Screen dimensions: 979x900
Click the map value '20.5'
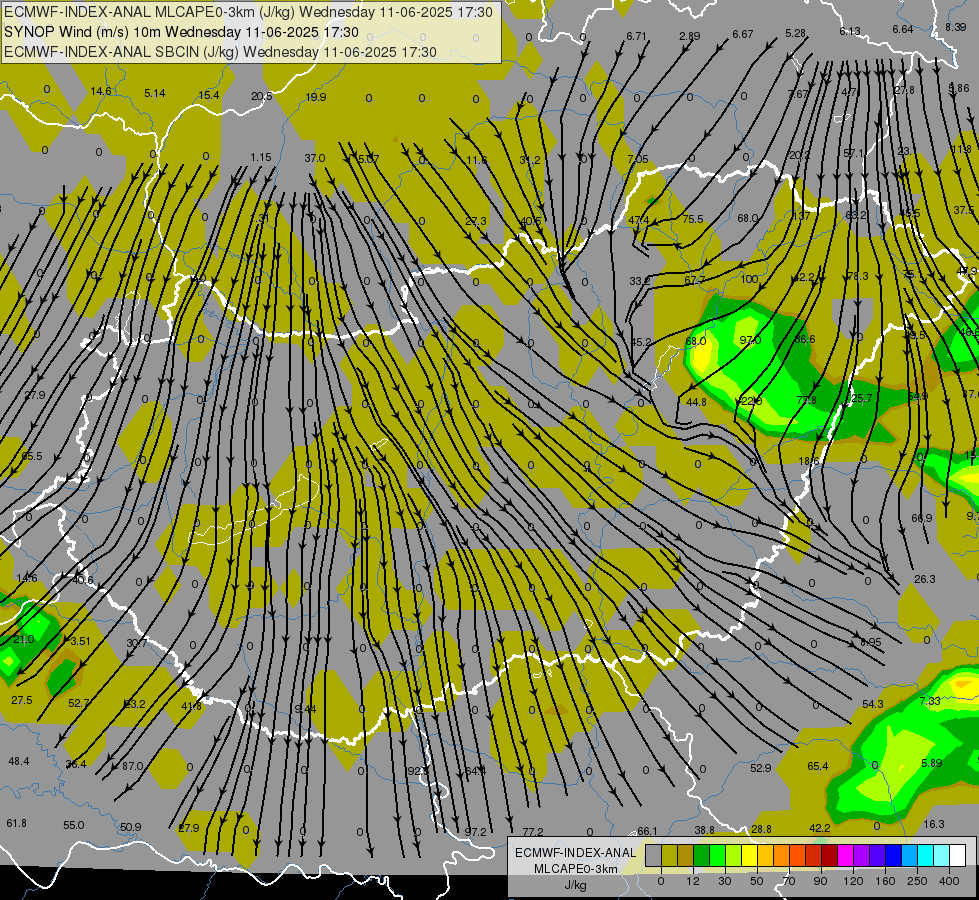(x=262, y=96)
